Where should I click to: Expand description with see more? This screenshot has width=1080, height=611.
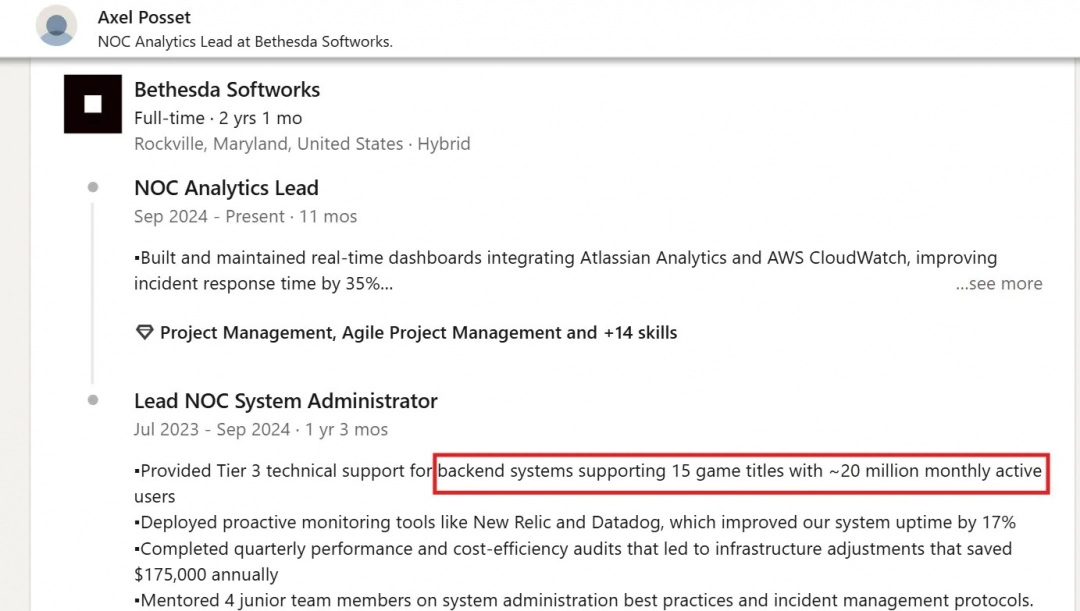tap(999, 284)
